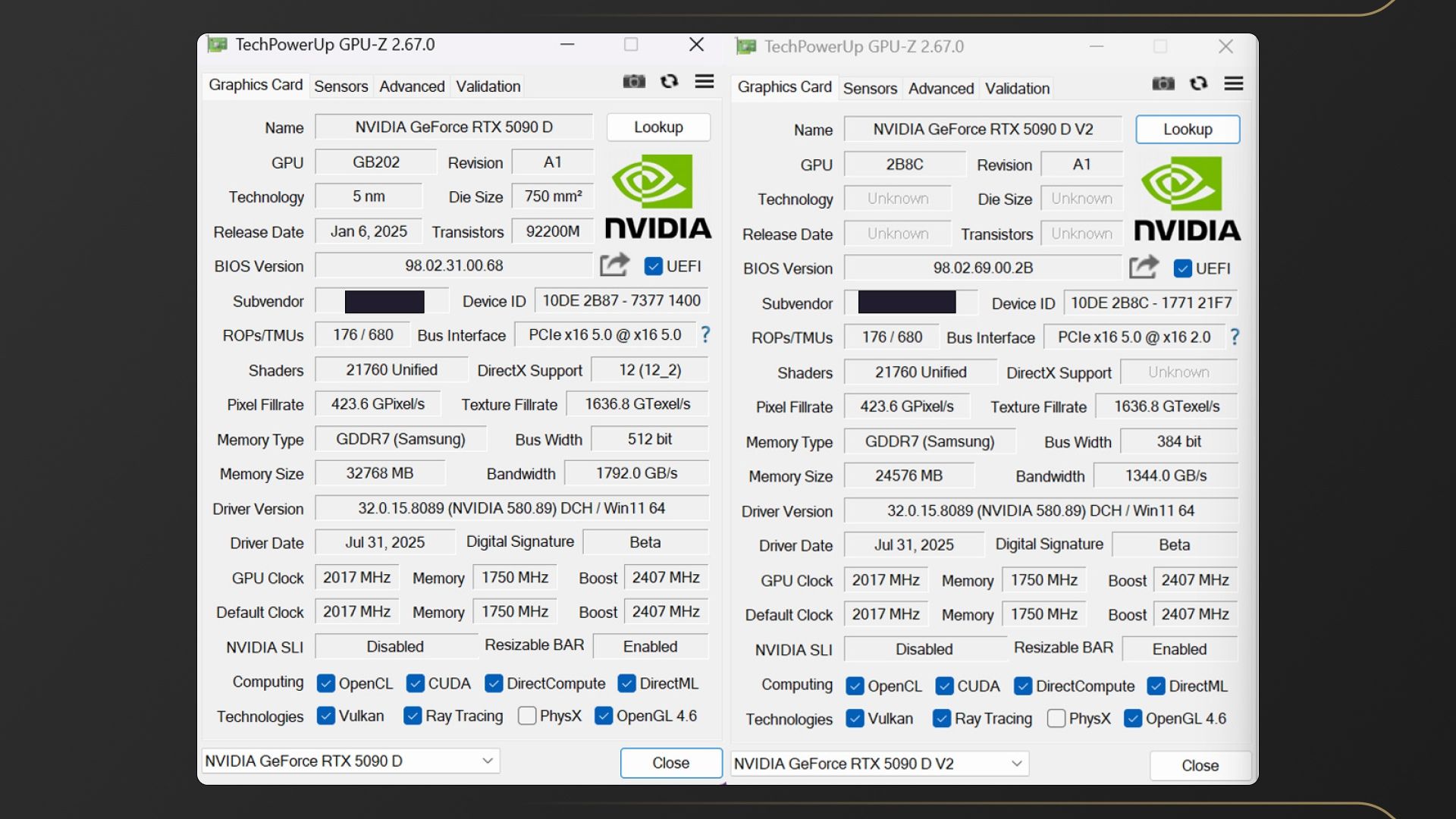This screenshot has width=1456, height=819.
Task: Toggle the PhysX checkbox in left window
Action: coord(527,716)
